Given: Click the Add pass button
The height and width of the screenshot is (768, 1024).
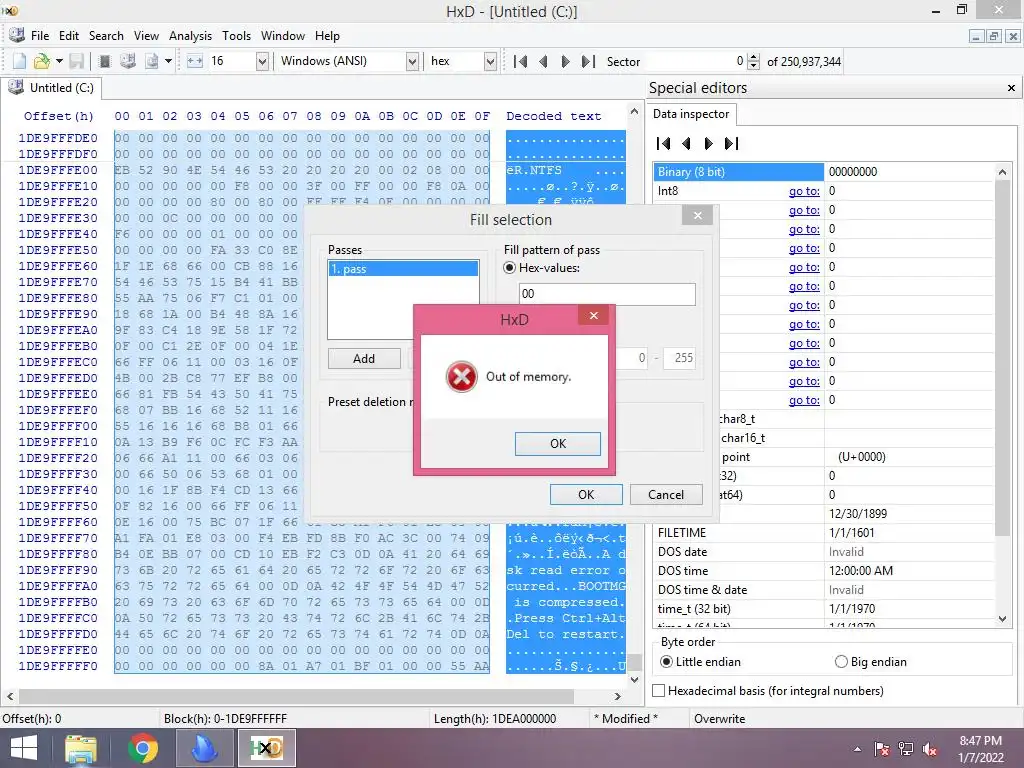Looking at the screenshot, I should pos(364,359).
